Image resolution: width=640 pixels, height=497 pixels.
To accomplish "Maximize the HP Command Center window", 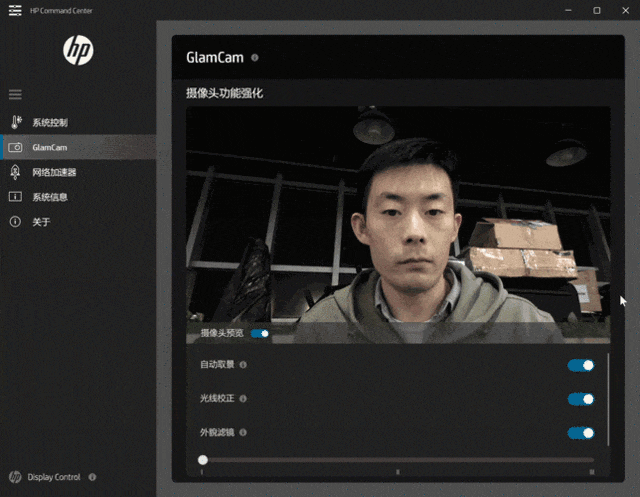I will (x=597, y=10).
